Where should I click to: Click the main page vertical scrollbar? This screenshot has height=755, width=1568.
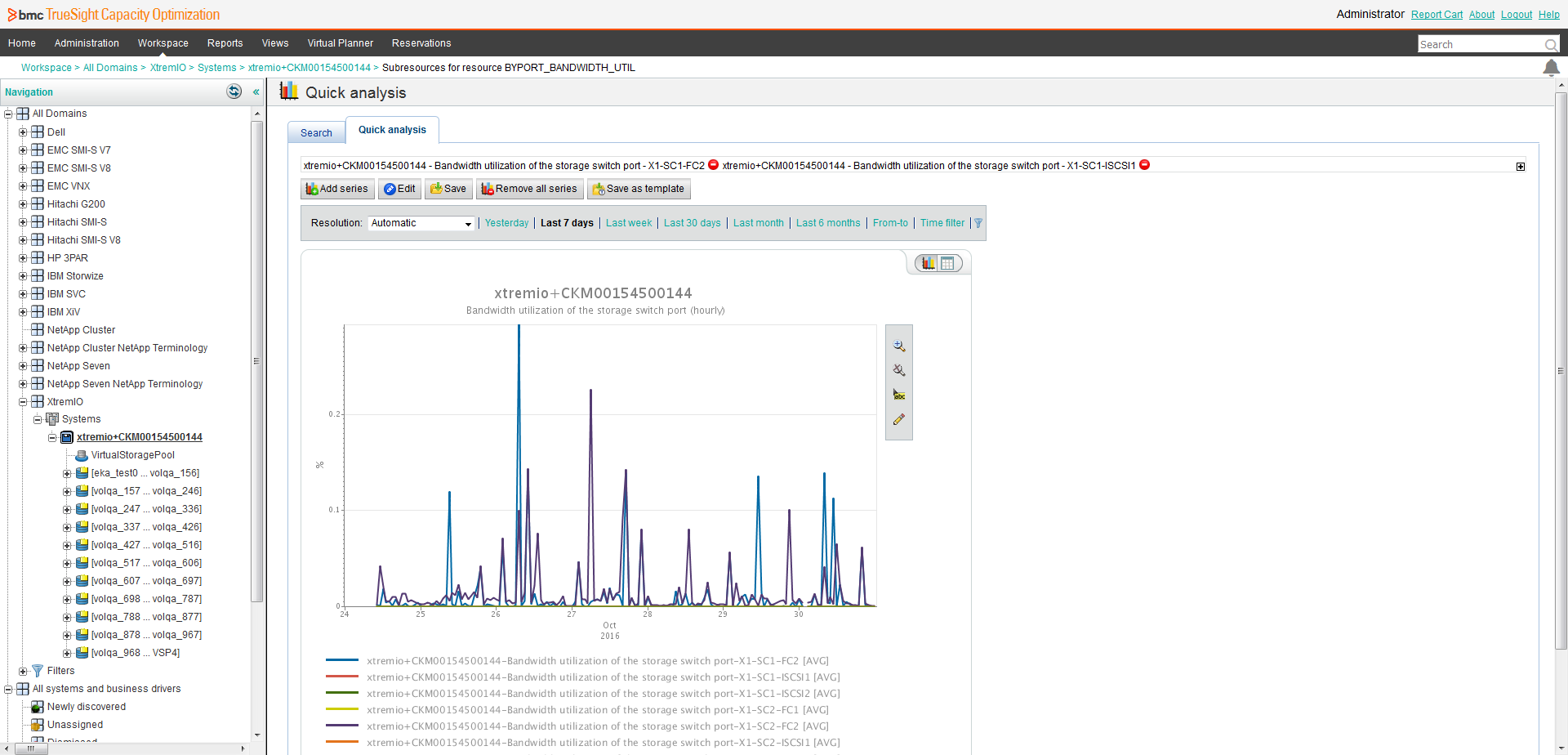[1561, 369]
